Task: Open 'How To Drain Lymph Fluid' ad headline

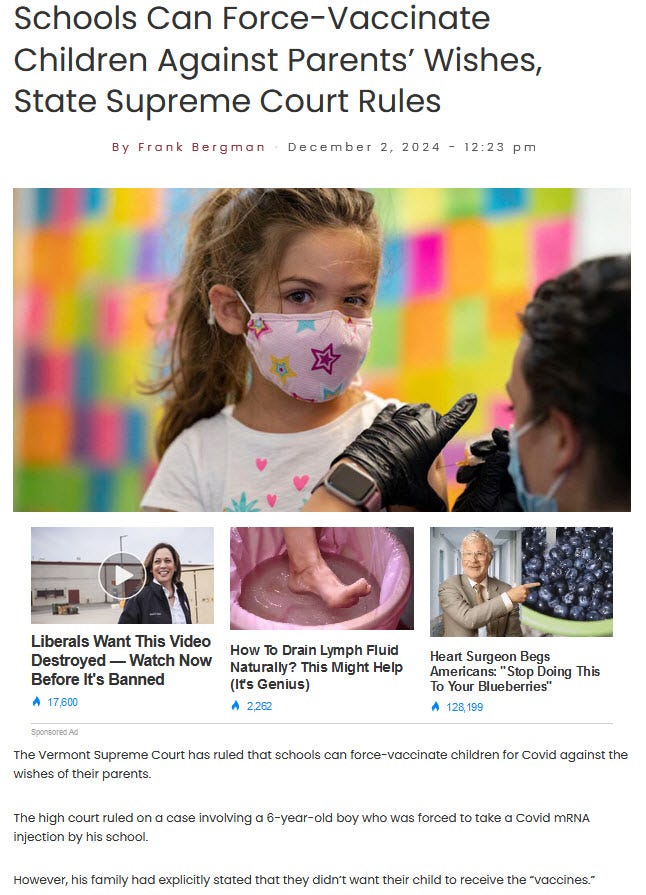Action: pos(316,667)
